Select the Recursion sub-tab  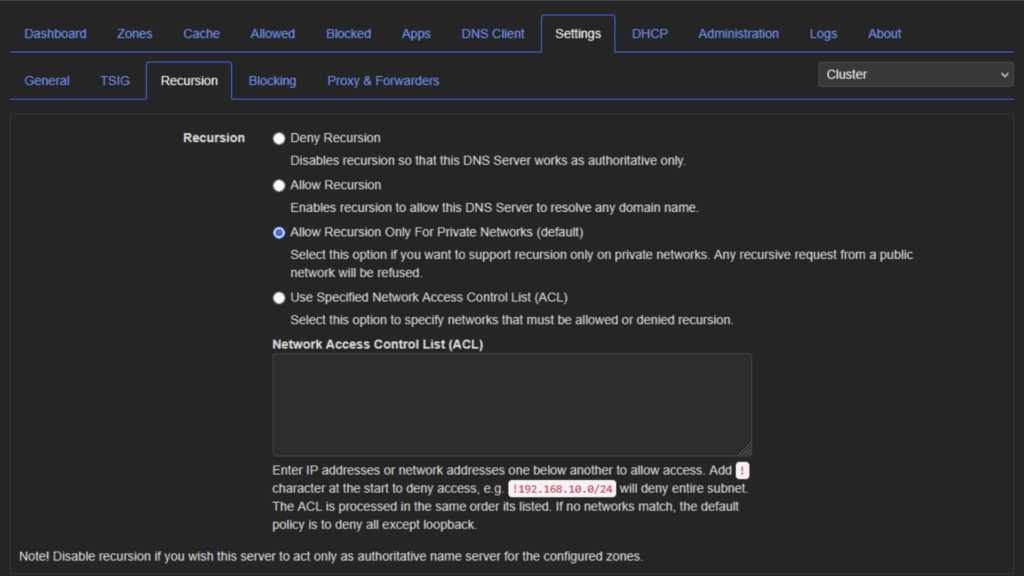tap(189, 80)
